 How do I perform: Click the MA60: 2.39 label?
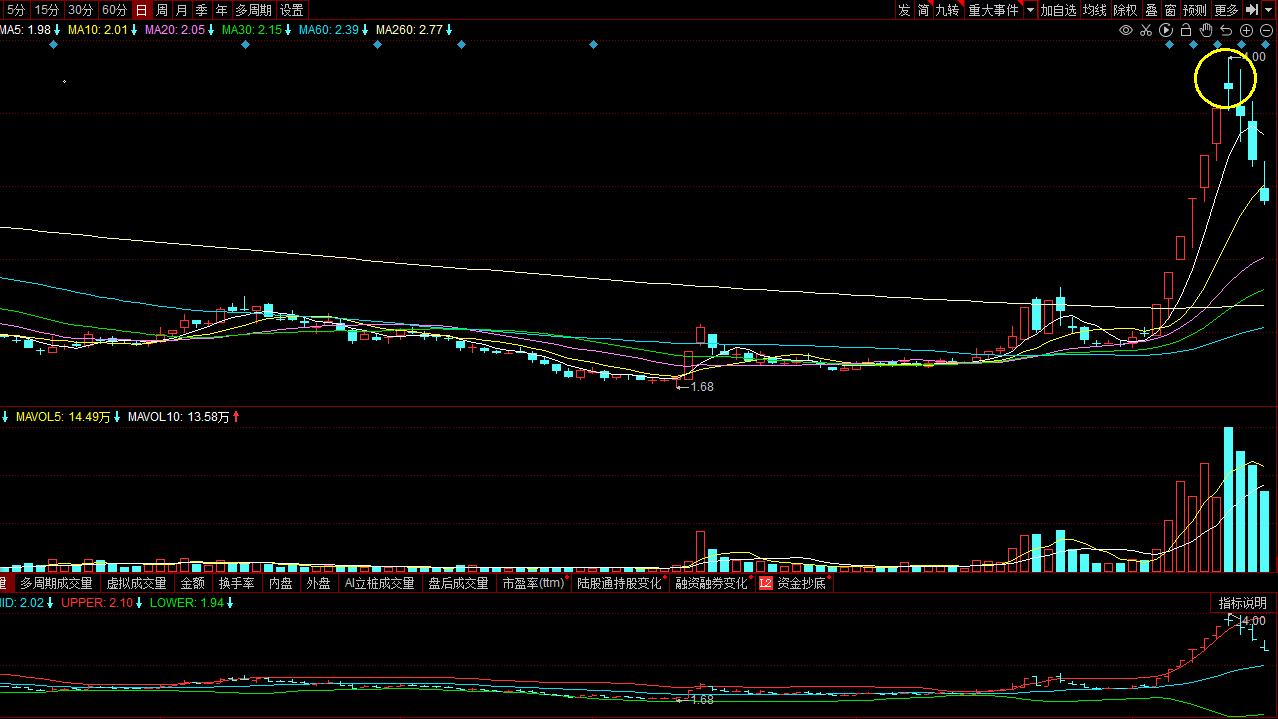[329, 30]
